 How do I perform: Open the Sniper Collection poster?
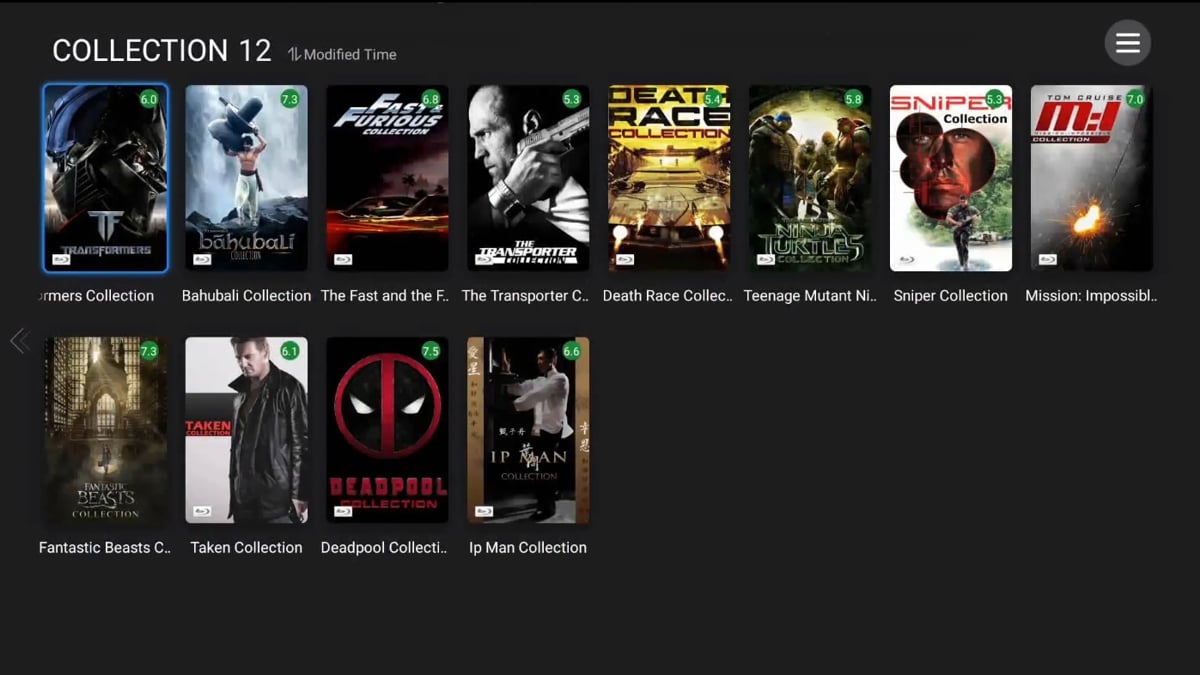pyautogui.click(x=951, y=178)
